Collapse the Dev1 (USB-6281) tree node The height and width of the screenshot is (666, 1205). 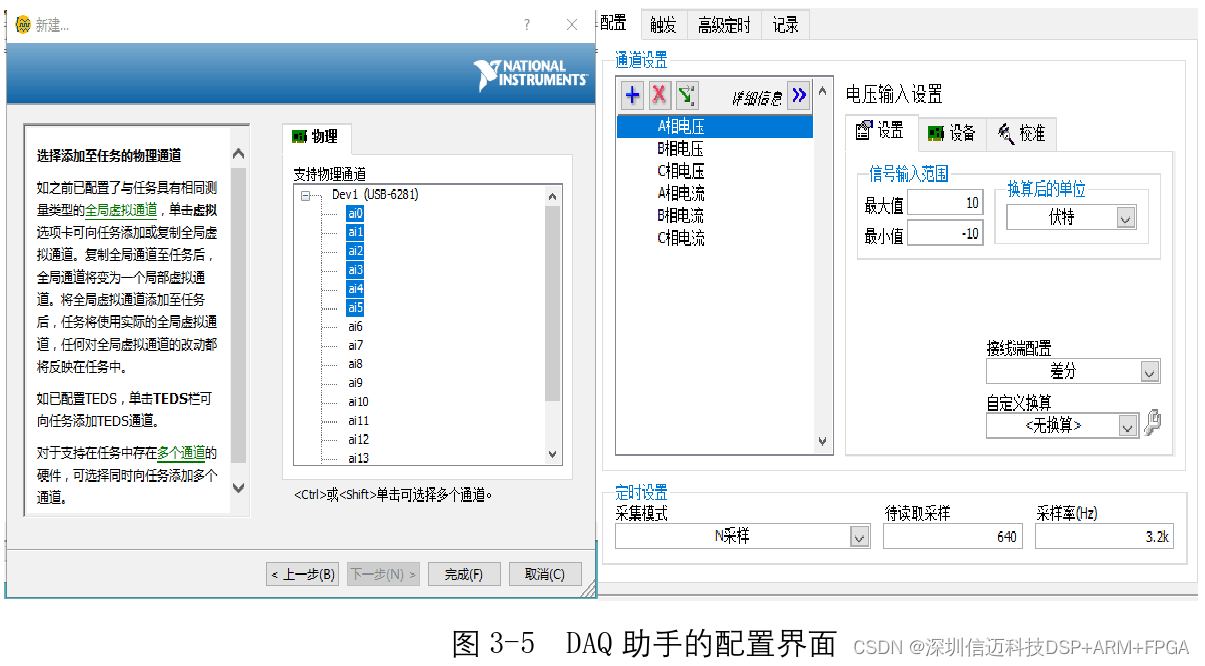[x=306, y=195]
